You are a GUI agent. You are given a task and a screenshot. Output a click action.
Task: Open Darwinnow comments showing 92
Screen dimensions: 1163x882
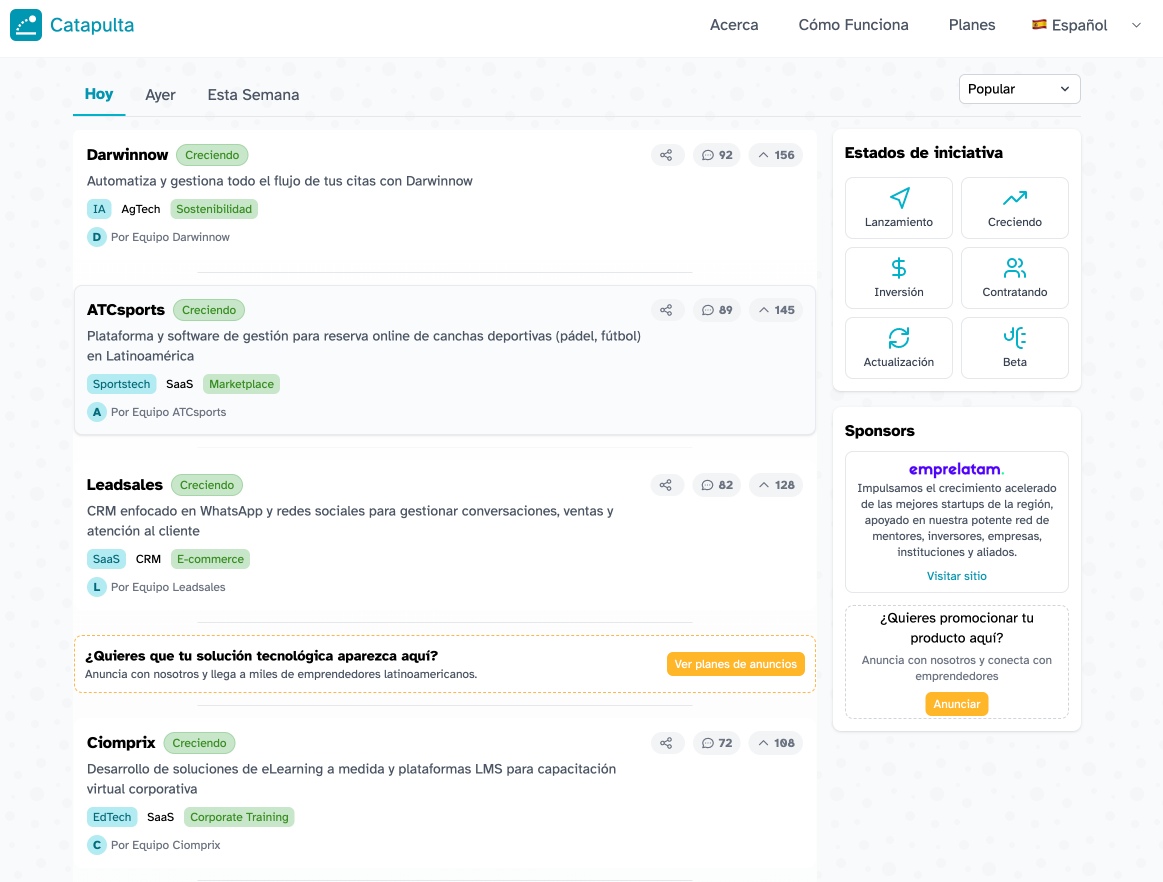click(x=716, y=155)
